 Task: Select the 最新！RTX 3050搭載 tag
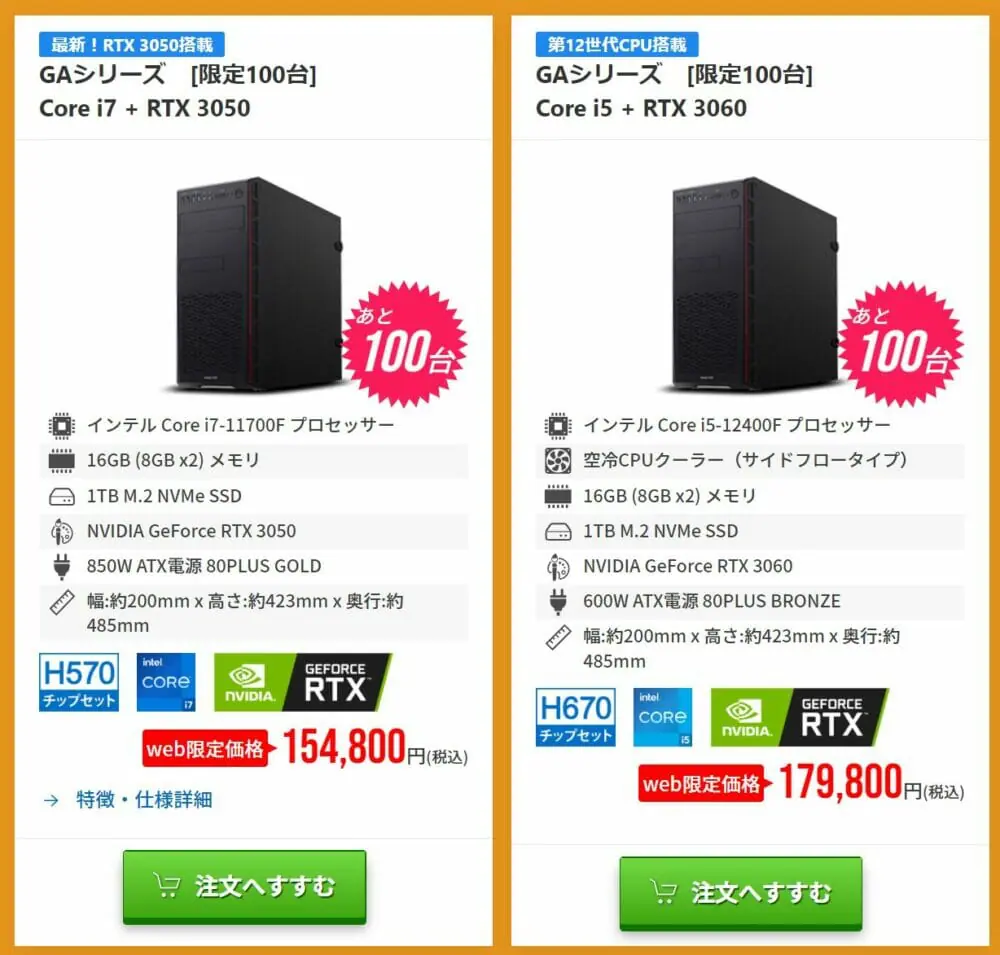pos(132,45)
